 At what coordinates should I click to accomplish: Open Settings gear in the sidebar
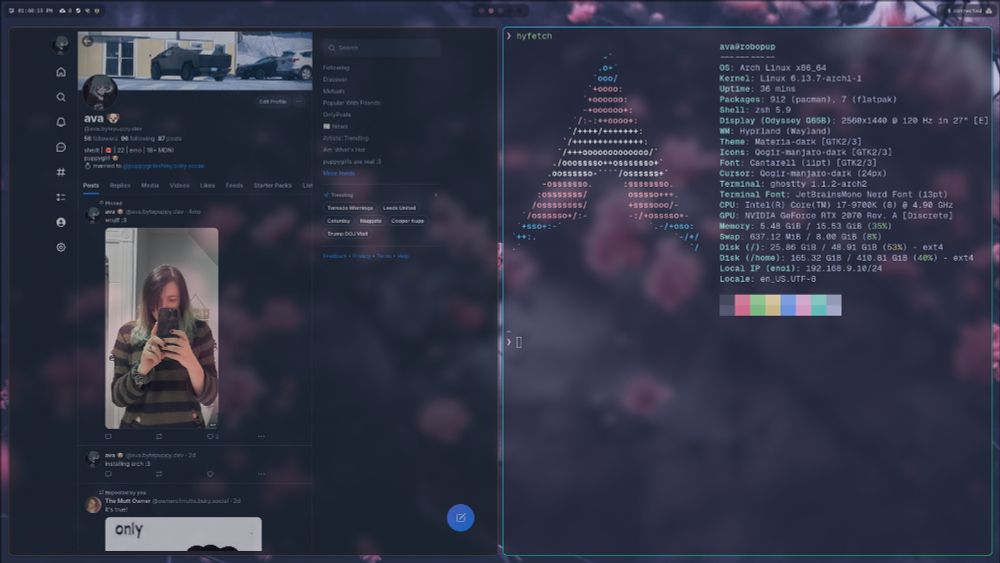(61, 247)
